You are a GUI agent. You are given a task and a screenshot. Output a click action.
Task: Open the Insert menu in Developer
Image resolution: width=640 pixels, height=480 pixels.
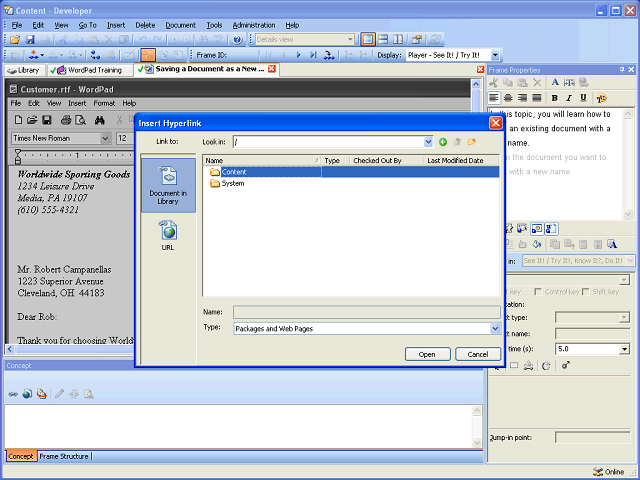click(x=116, y=25)
